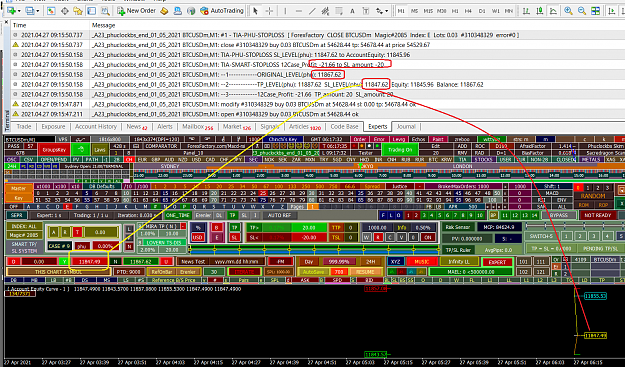Click the Infinity LL button

point(459,261)
